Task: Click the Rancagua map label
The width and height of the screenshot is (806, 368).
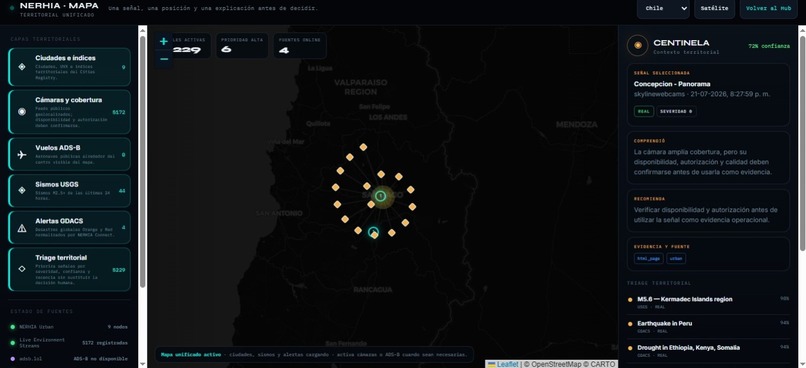Action: coord(373,290)
